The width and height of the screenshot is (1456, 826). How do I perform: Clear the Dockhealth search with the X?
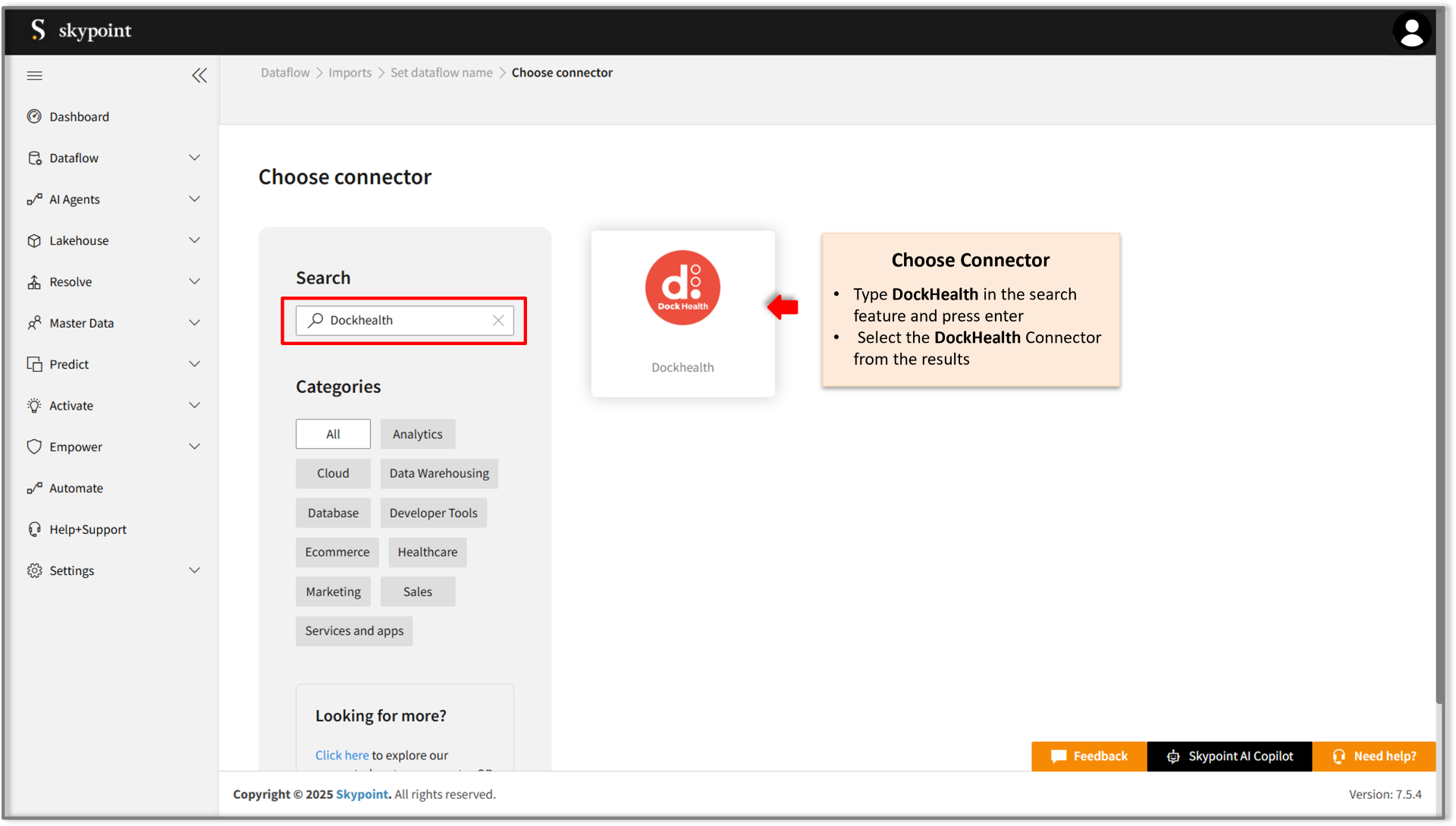[x=498, y=320]
